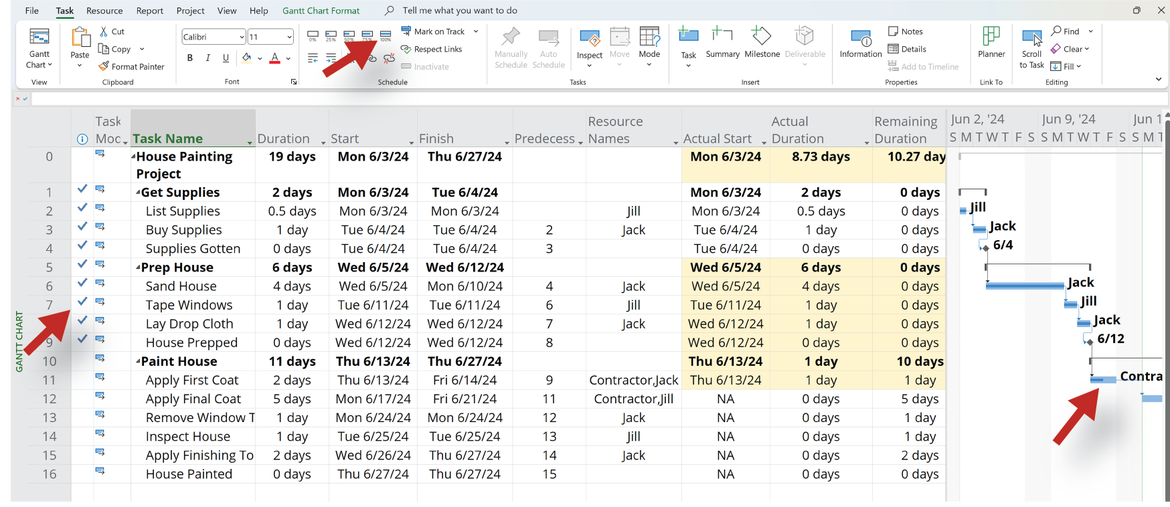Collapse the Prep House summary task
This screenshot has height=507, width=1170.
[139, 268]
